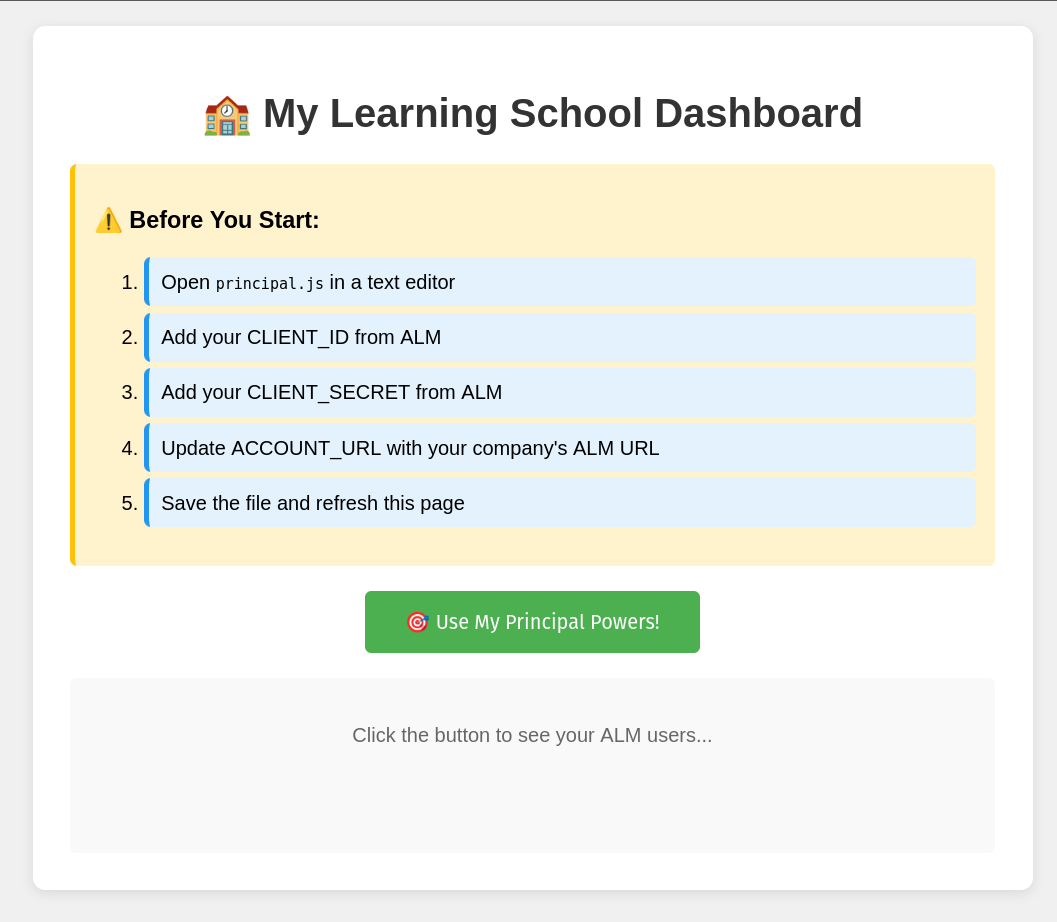The height and width of the screenshot is (922, 1057).
Task: Click the school building emoji in the title
Action: pyautogui.click(x=227, y=115)
